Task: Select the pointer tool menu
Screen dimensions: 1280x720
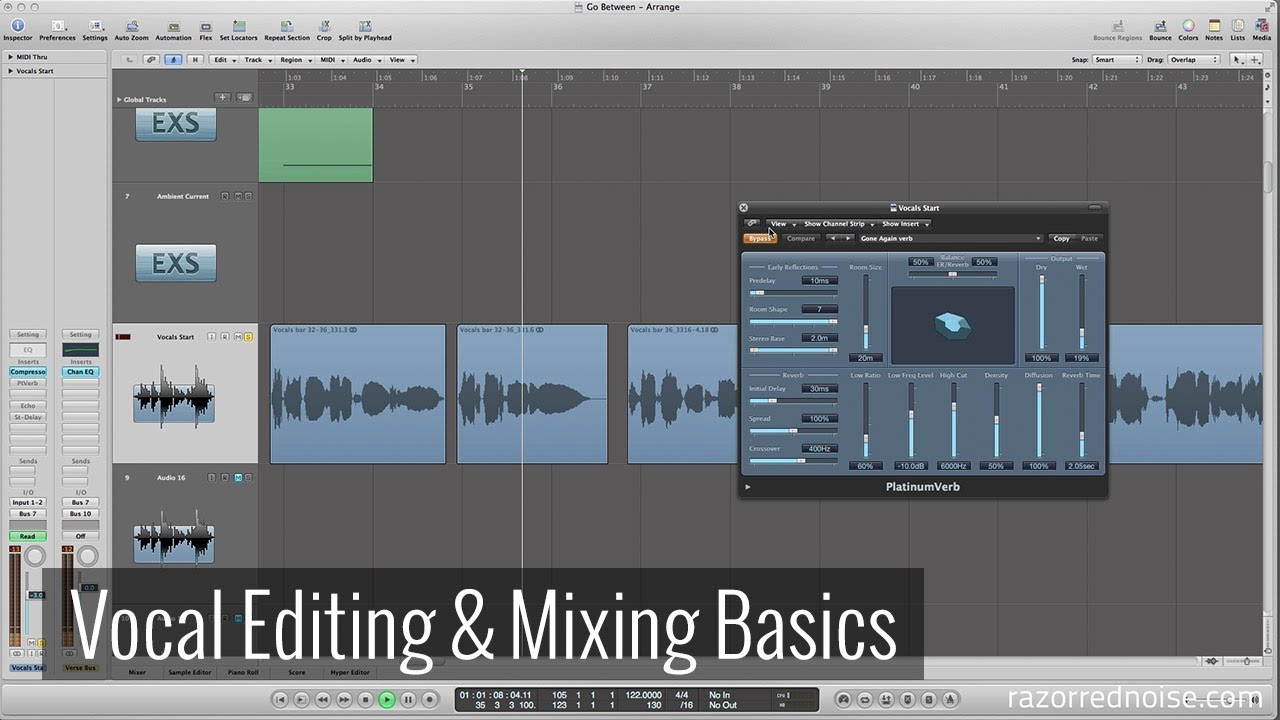Action: [x=1238, y=60]
